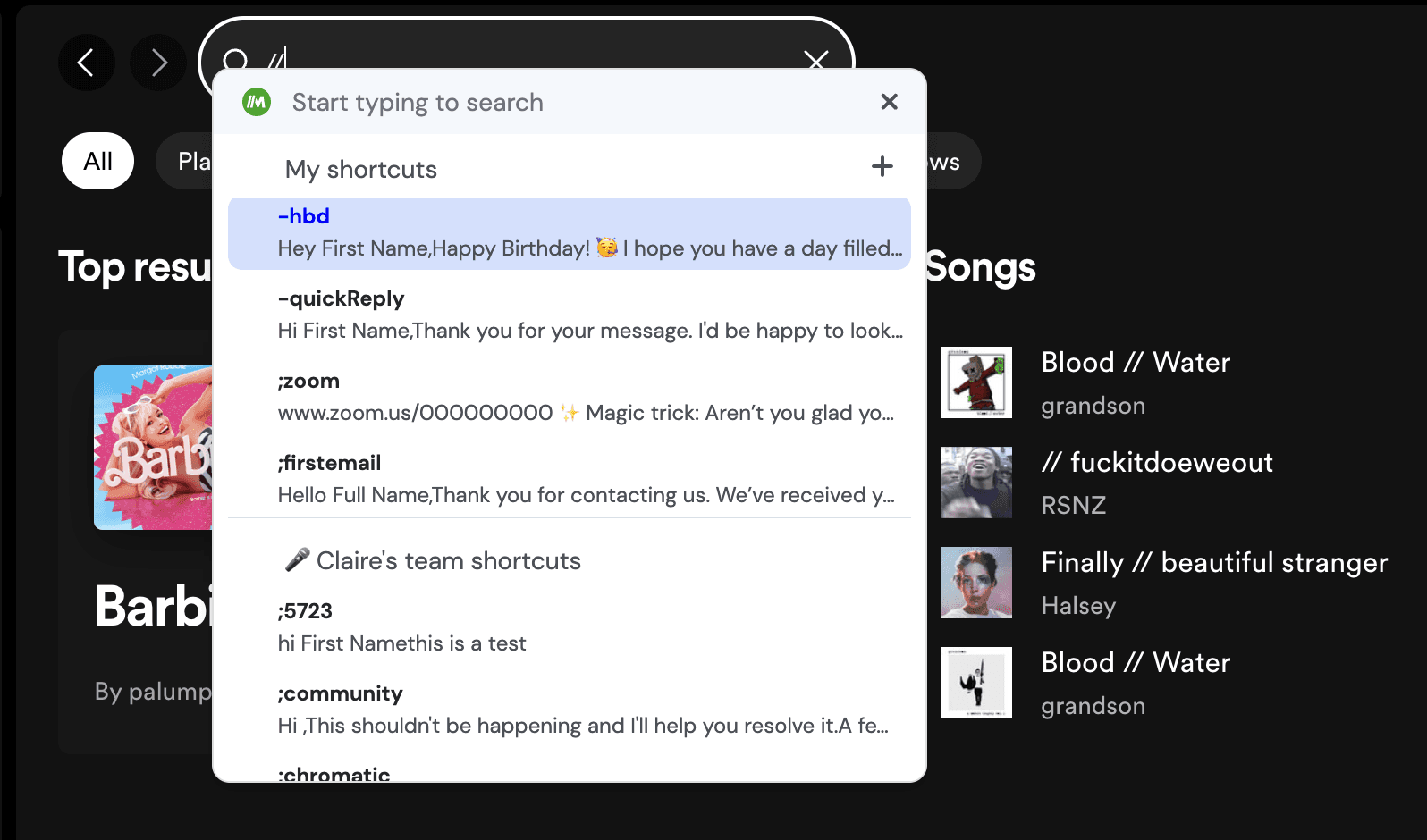
Task: Click the RSNZ artist name
Action: 1074,505
